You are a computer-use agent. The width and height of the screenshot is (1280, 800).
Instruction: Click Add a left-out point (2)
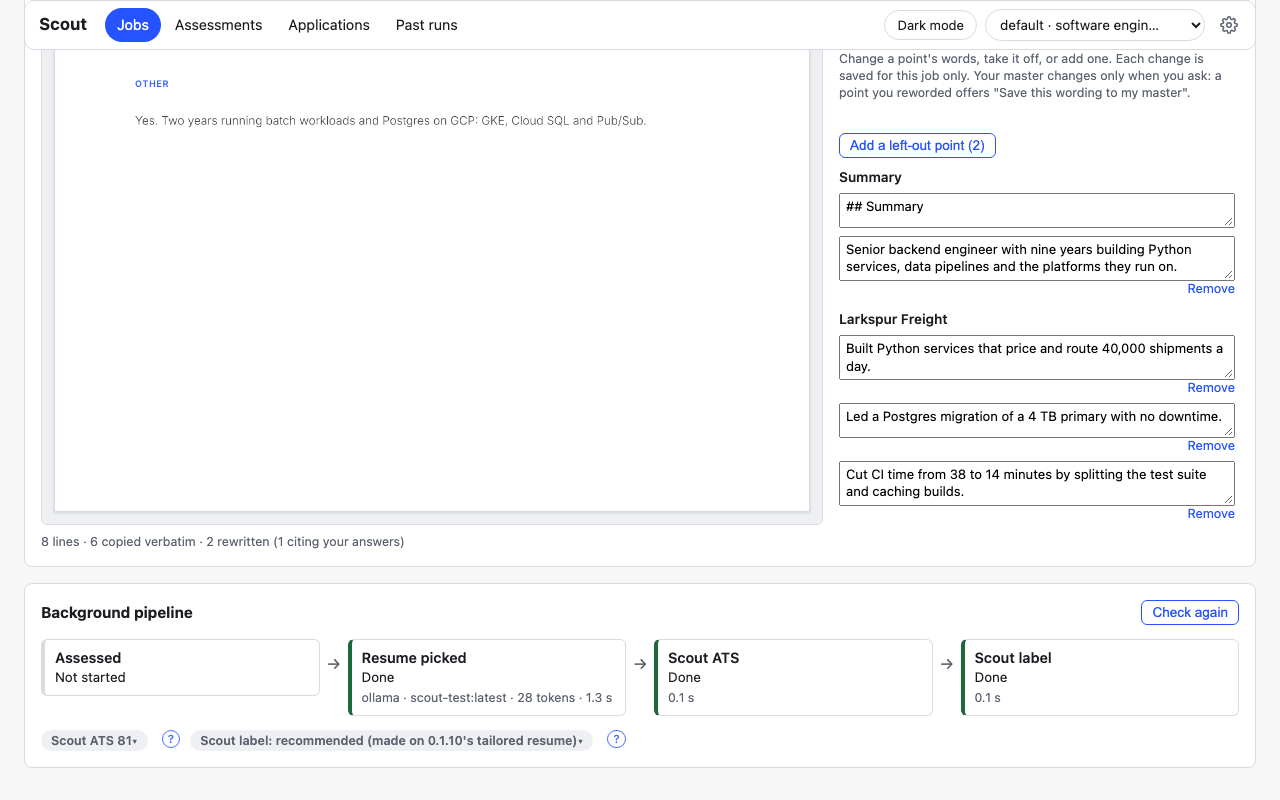click(917, 146)
